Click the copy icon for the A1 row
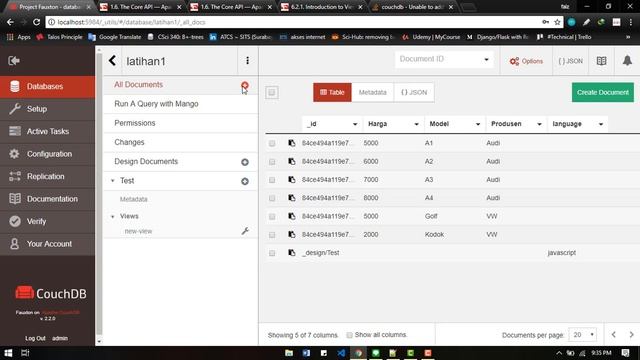 pyautogui.click(x=291, y=143)
